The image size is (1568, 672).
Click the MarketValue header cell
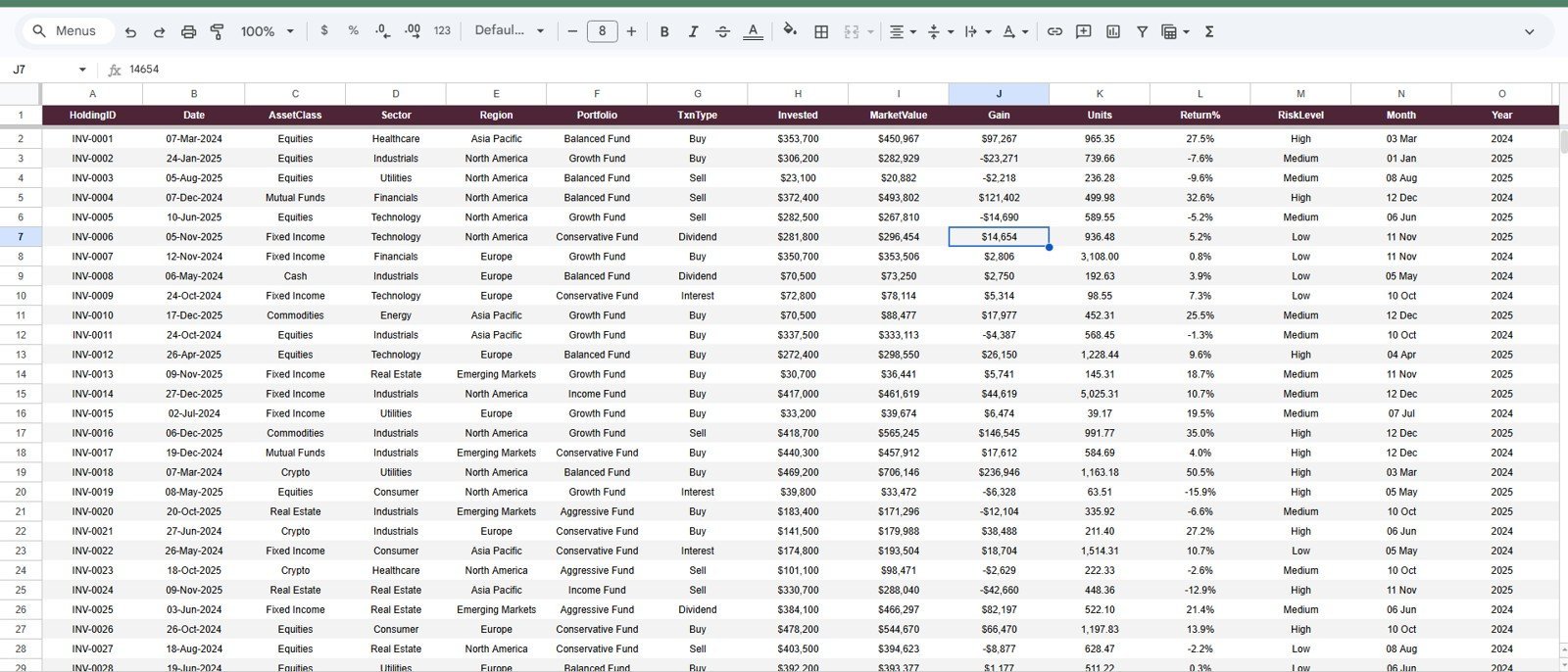[x=899, y=116]
